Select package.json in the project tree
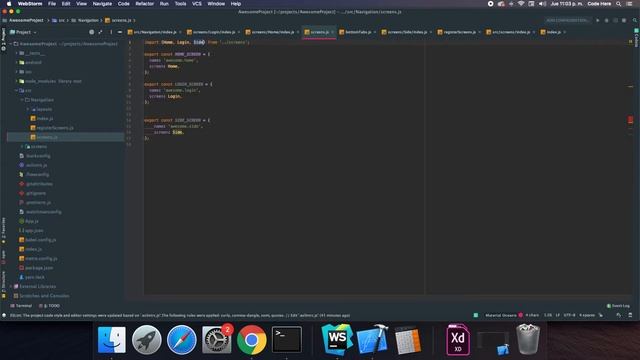This screenshot has width=640, height=360. coord(36,268)
